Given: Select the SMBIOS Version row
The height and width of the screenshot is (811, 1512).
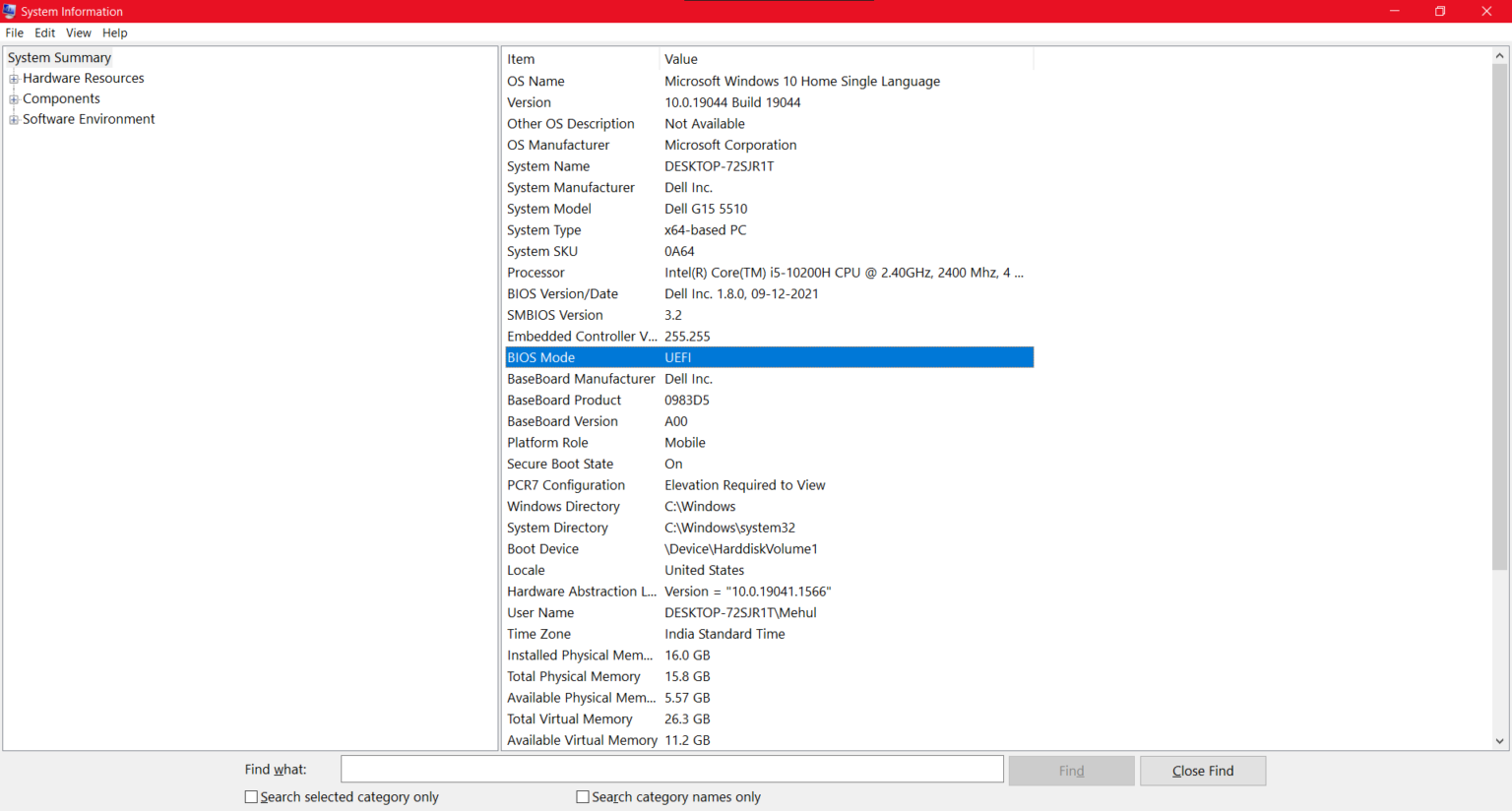Looking at the screenshot, I should coord(770,315).
